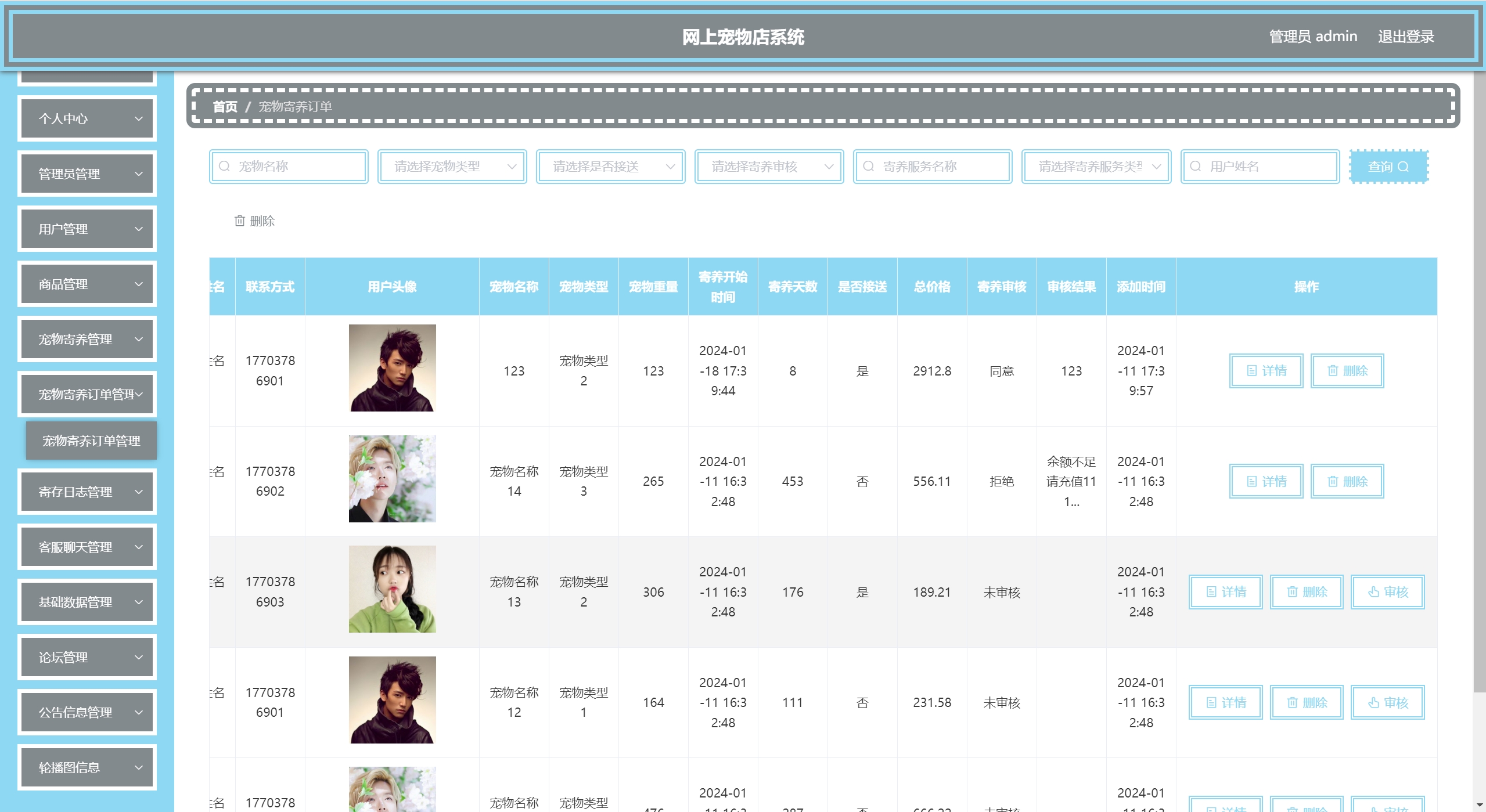Click the 退出登录 link
The width and height of the screenshot is (1486, 812).
click(x=1405, y=37)
